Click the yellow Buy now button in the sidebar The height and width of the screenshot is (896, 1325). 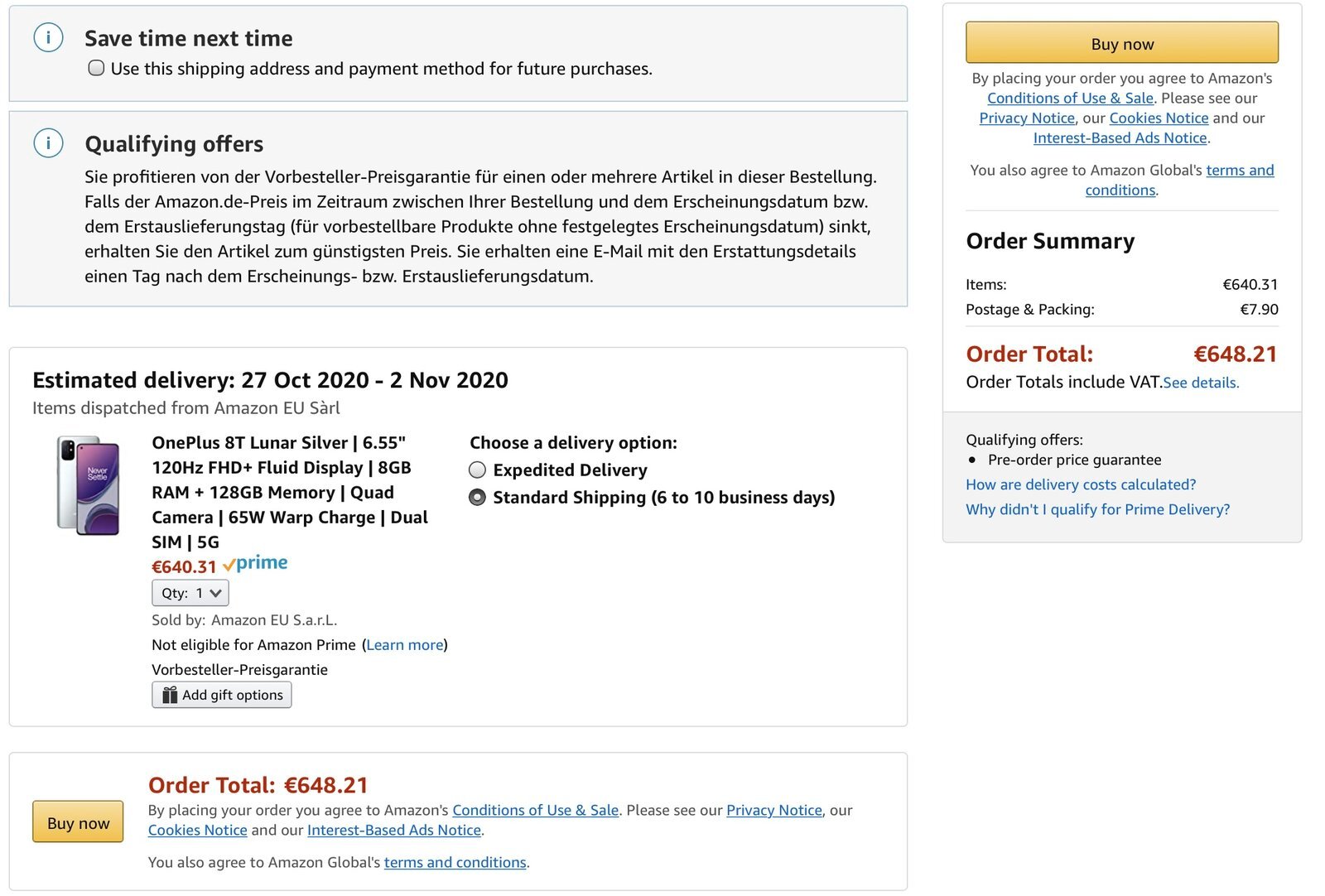coord(1122,43)
